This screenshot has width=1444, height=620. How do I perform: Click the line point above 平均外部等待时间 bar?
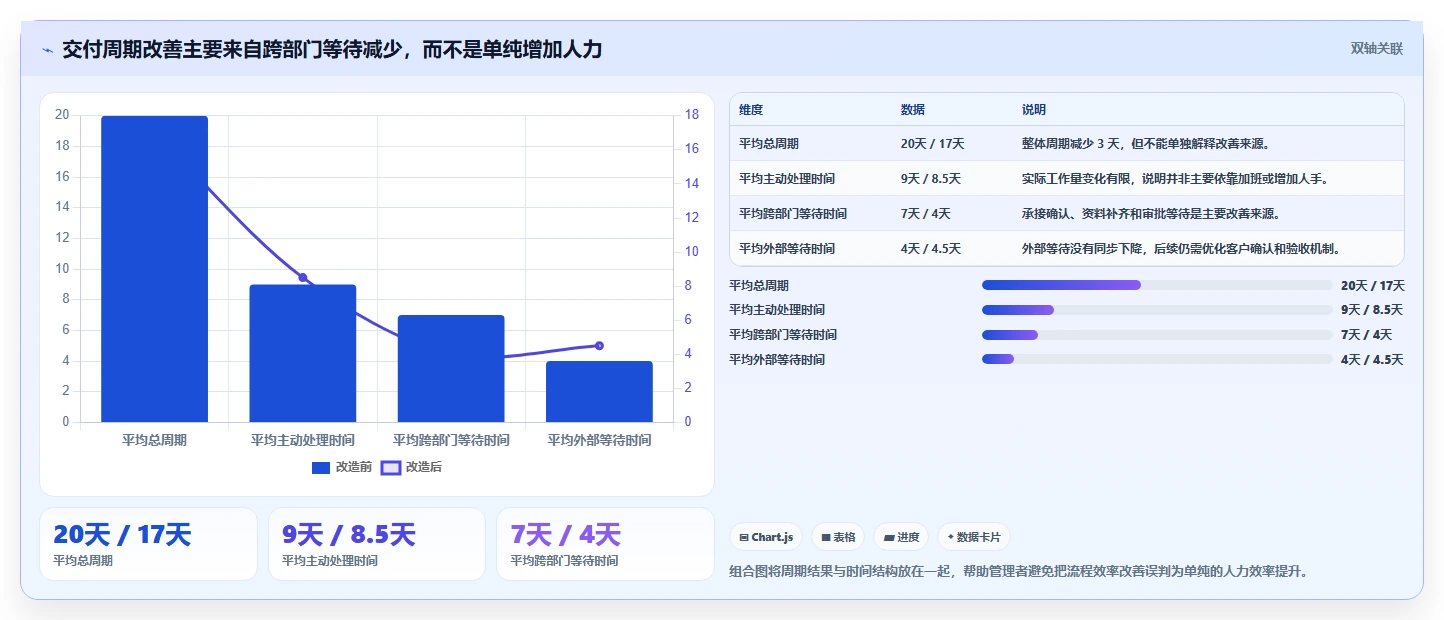click(599, 345)
